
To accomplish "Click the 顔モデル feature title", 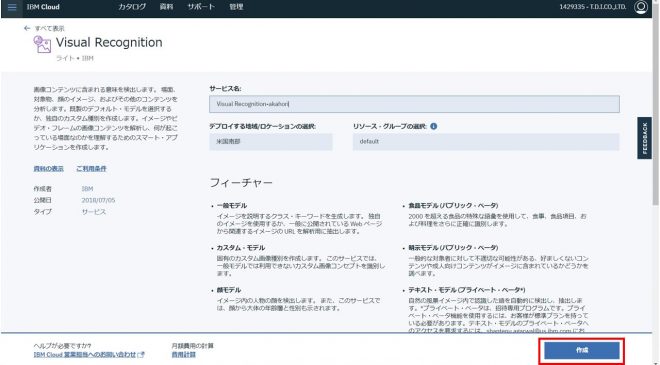I will (229, 290).
